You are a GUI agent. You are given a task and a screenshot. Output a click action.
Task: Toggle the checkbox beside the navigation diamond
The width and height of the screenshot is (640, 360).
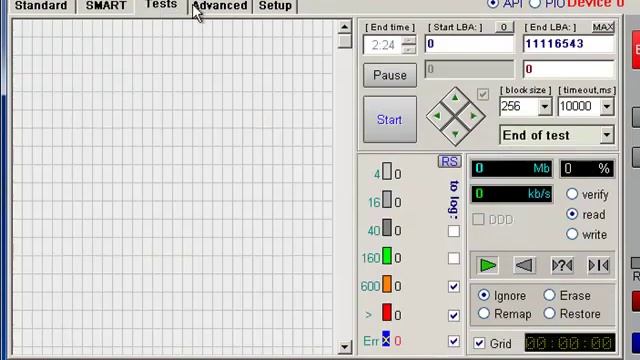click(483, 95)
